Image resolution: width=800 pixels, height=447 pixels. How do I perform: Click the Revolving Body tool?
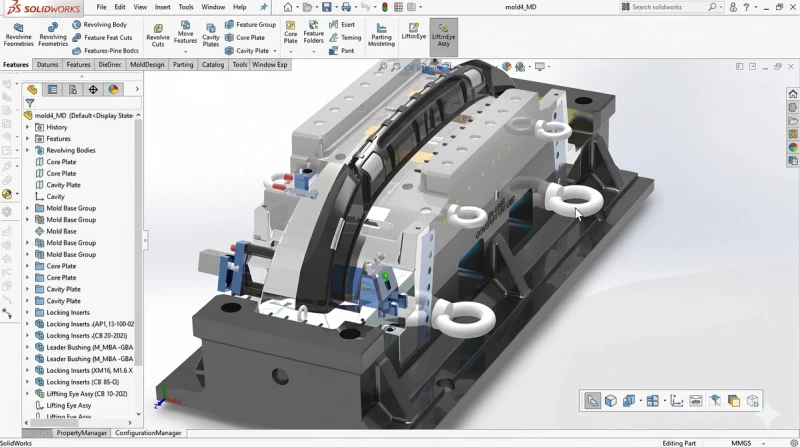(x=99, y=24)
